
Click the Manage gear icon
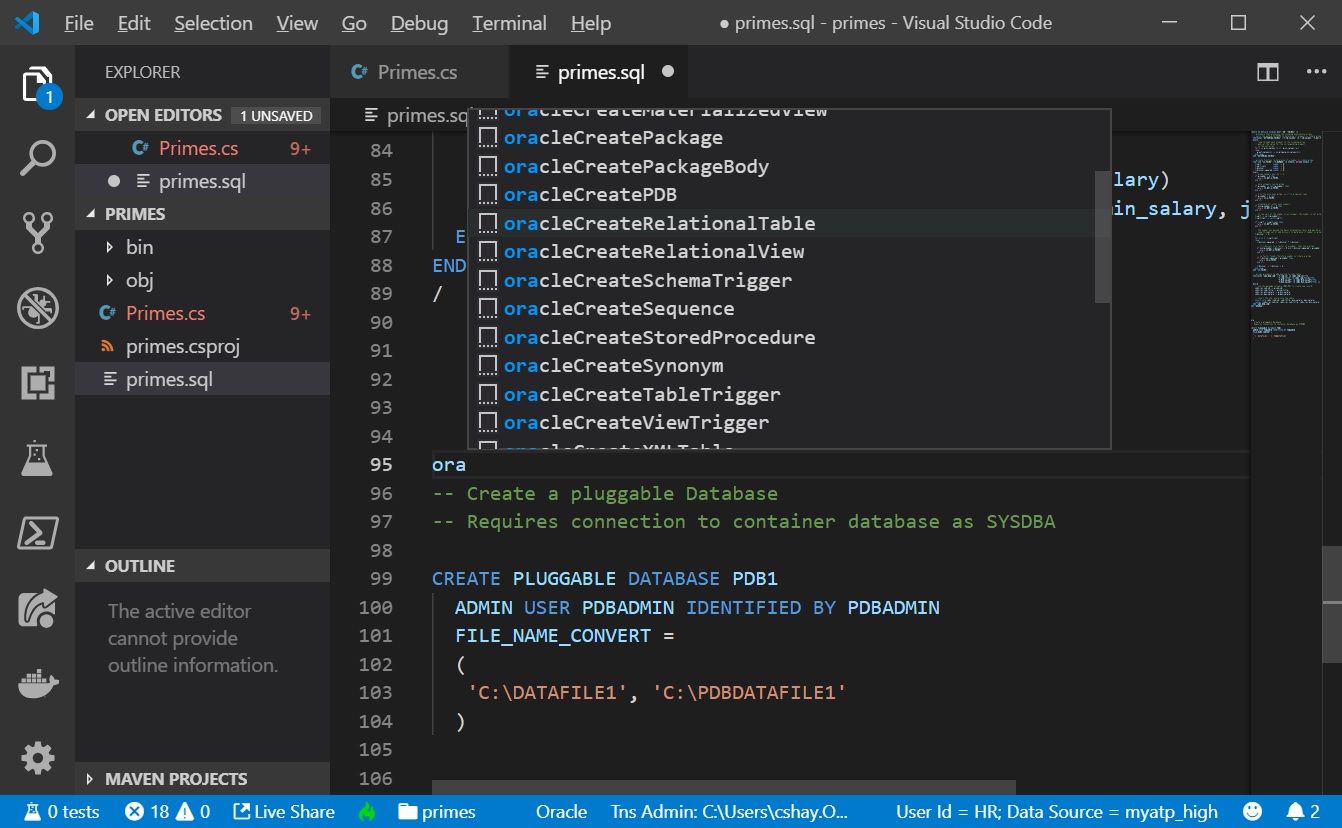click(37, 758)
